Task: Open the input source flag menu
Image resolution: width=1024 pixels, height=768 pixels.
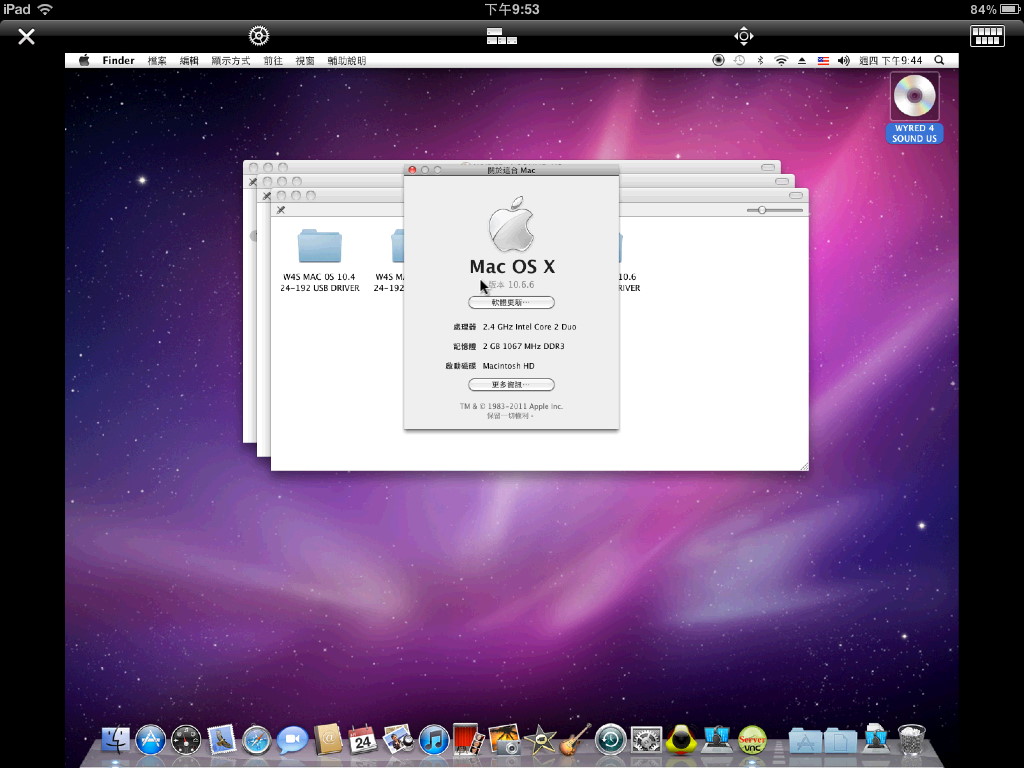Action: coord(823,61)
